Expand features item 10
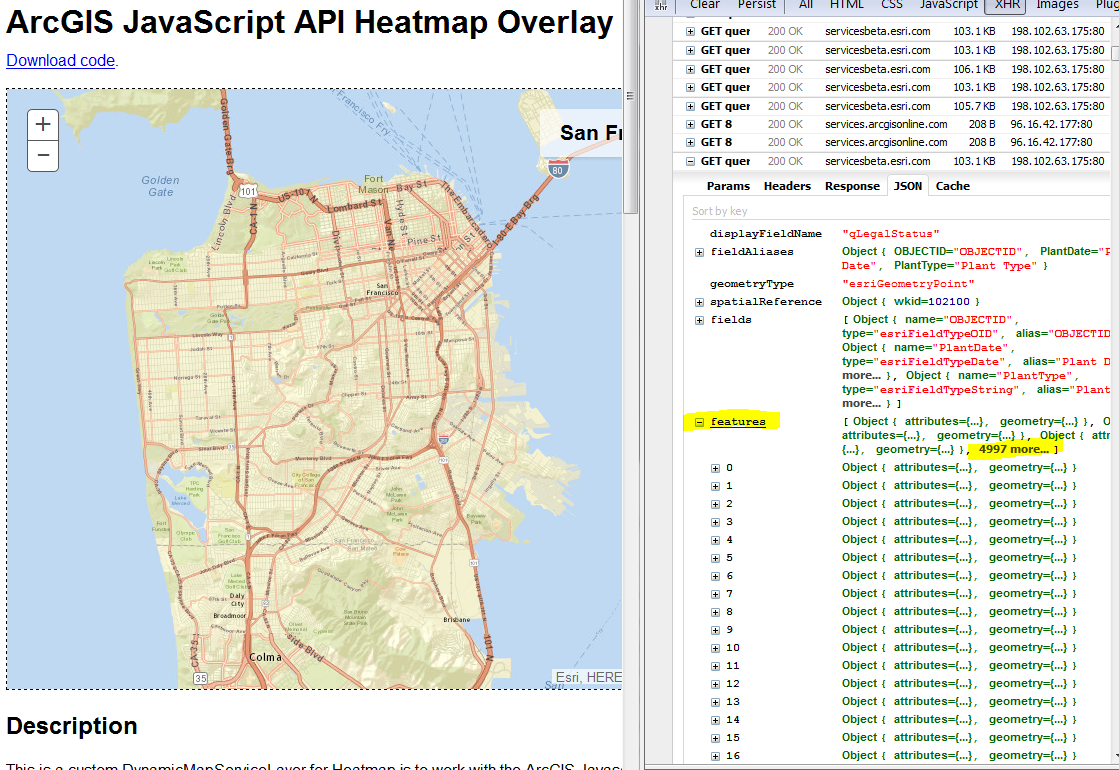1119x770 pixels. click(x=715, y=648)
